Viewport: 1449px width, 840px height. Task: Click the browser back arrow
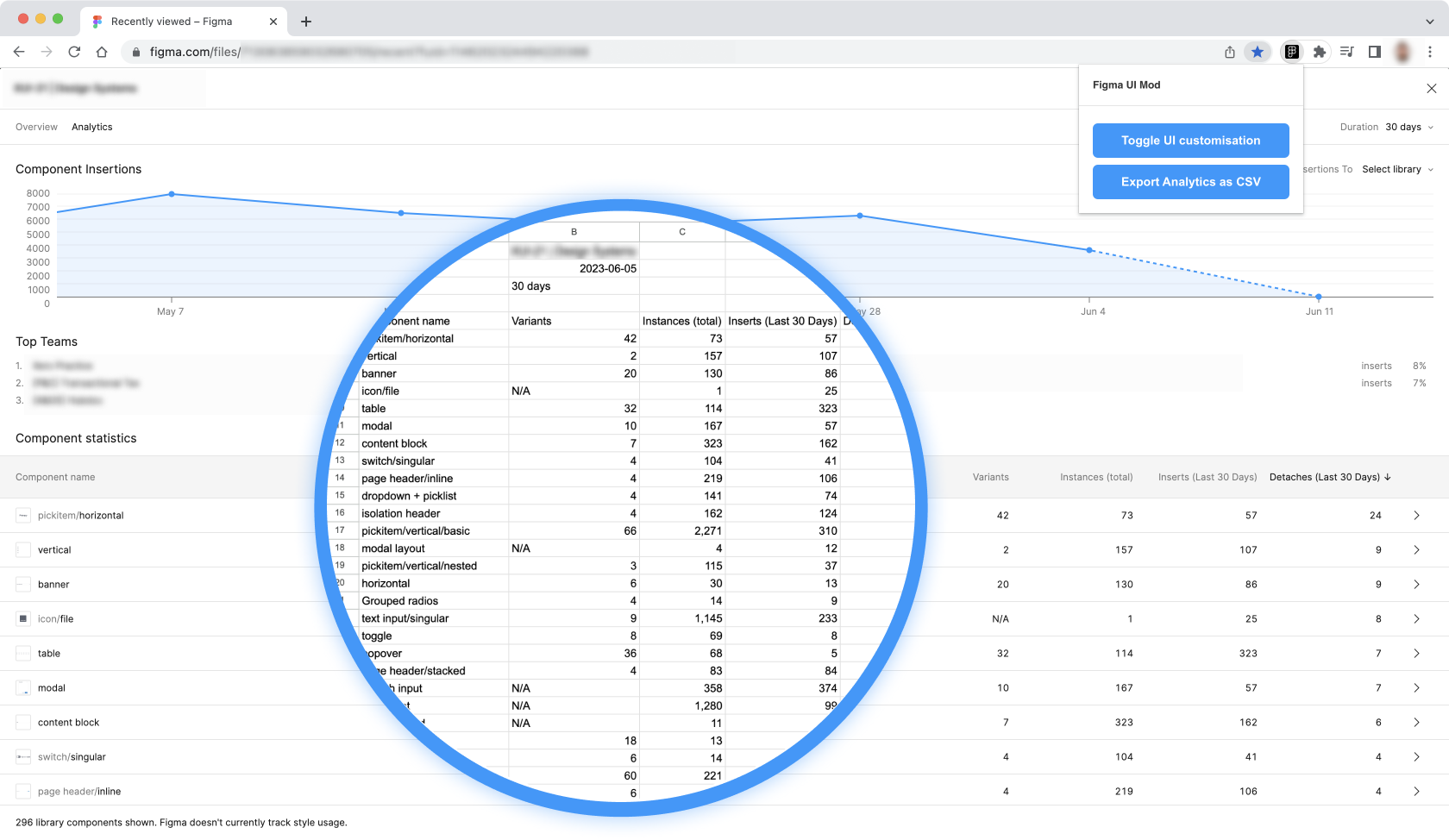click(19, 52)
